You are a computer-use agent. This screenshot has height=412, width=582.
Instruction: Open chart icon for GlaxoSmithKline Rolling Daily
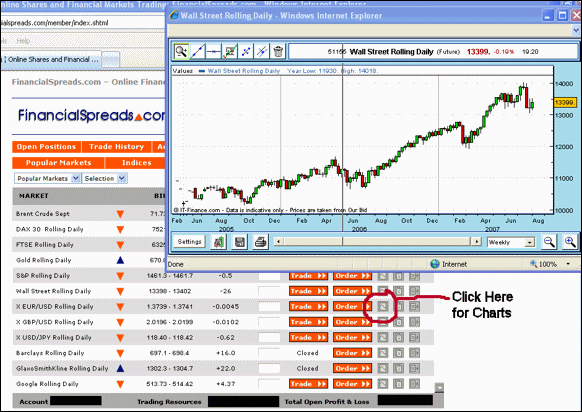tap(383, 368)
